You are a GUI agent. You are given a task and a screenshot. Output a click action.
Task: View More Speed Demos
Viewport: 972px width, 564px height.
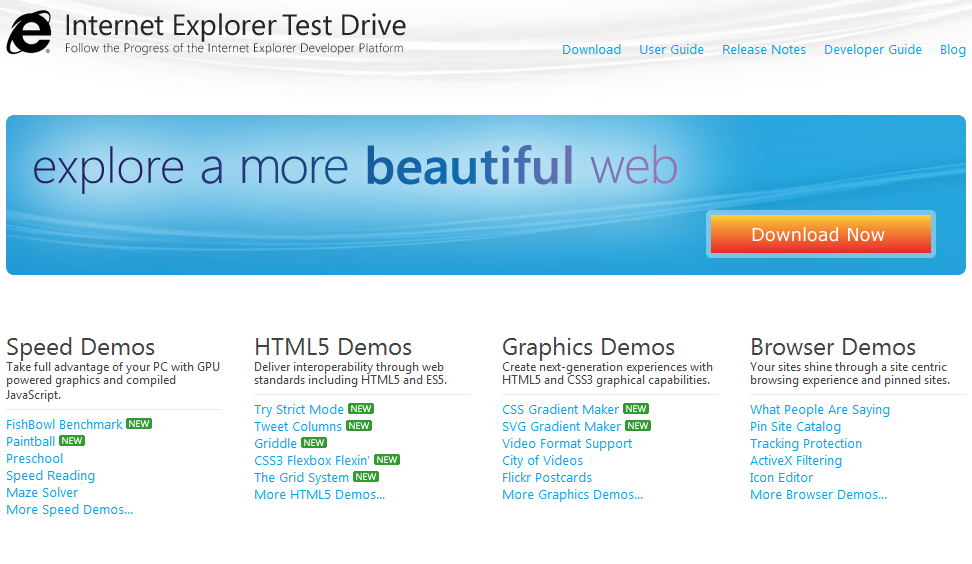pos(69,509)
